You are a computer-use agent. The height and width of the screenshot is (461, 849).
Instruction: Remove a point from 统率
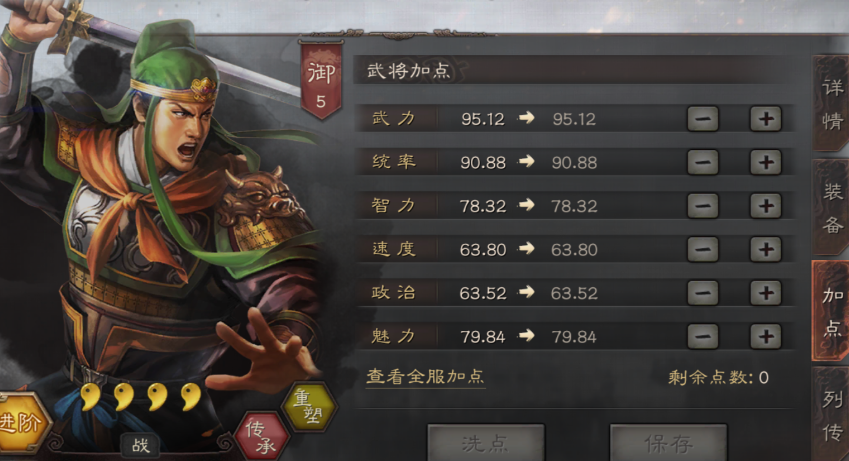703,162
